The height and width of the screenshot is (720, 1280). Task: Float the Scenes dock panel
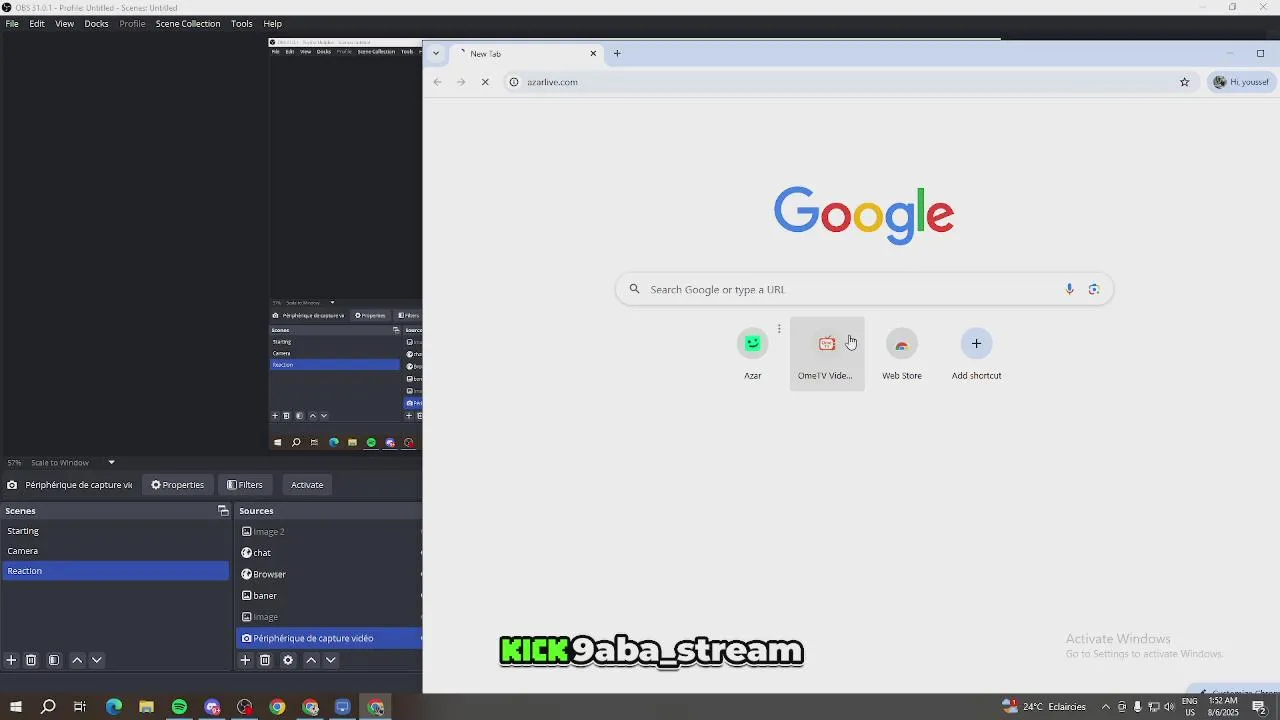point(223,511)
